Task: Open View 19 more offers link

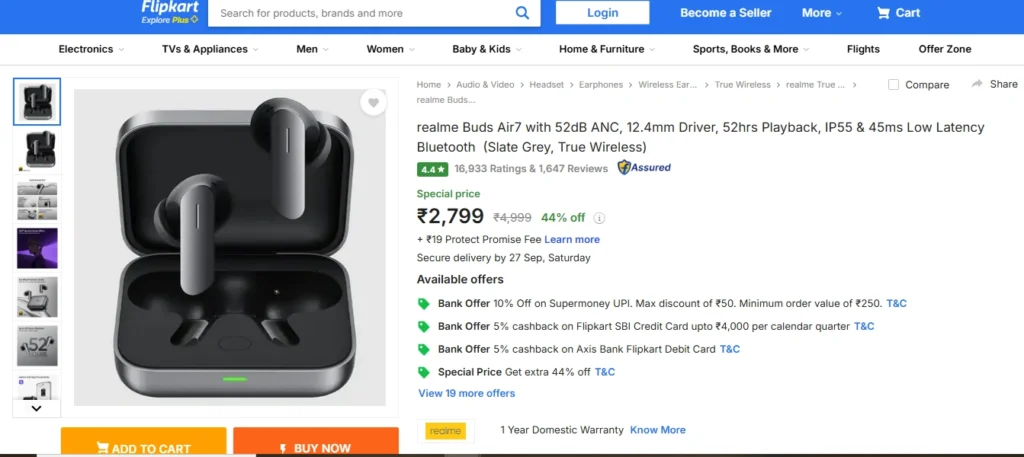Action: point(466,393)
